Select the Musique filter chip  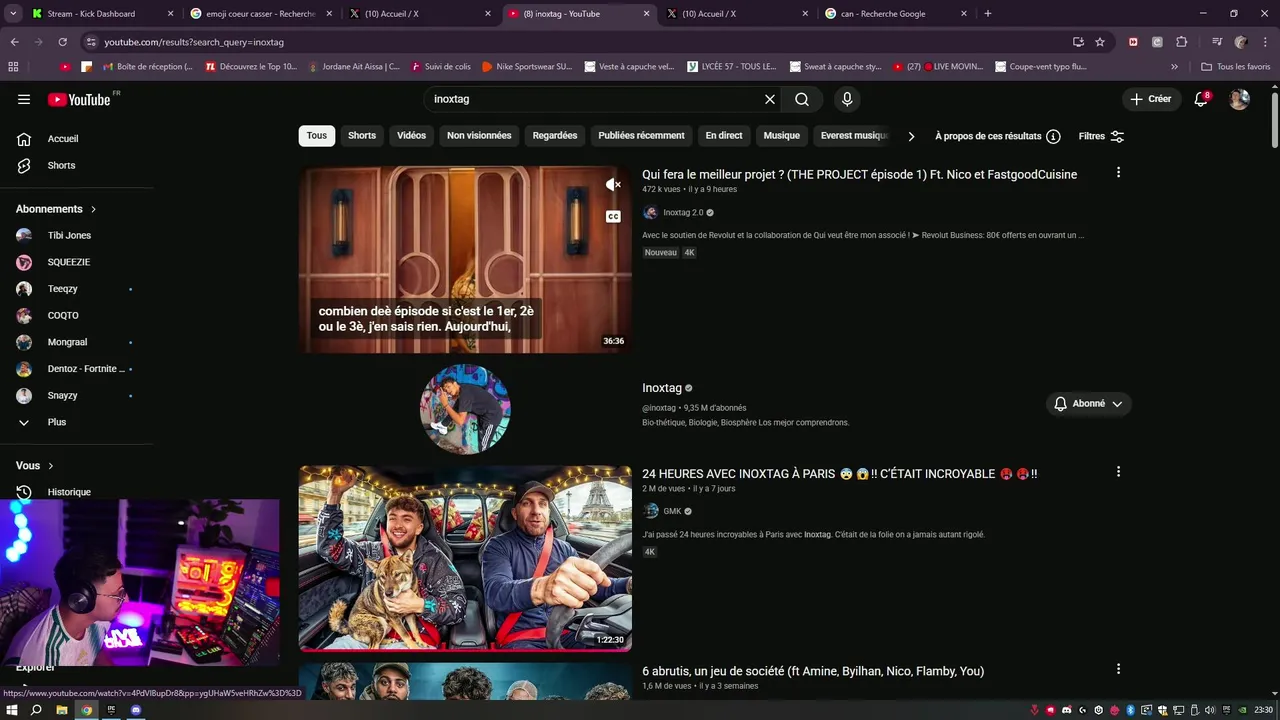pyautogui.click(x=782, y=136)
